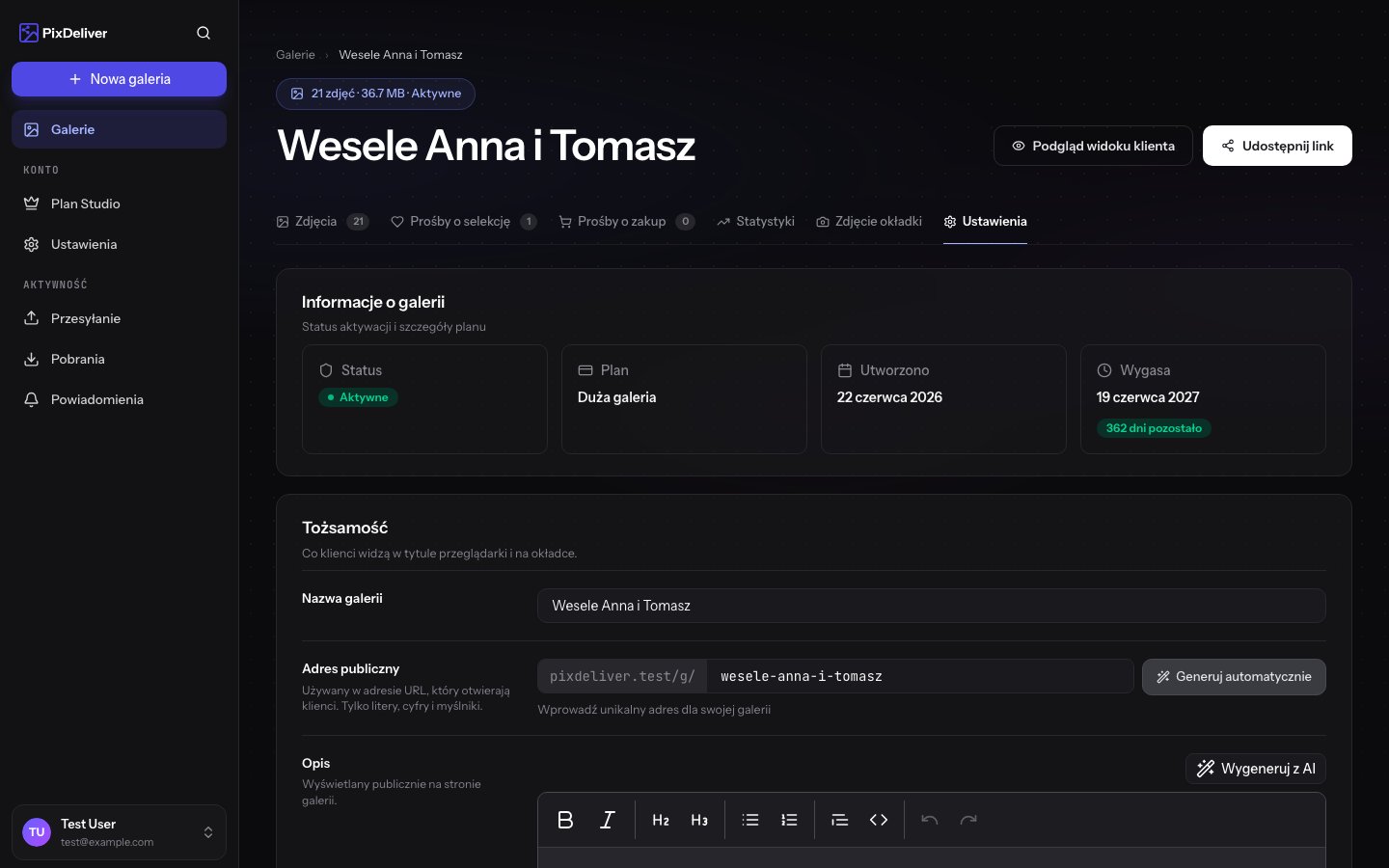Open the Statystyki tab
The height and width of the screenshot is (868, 1389).
pos(755,221)
